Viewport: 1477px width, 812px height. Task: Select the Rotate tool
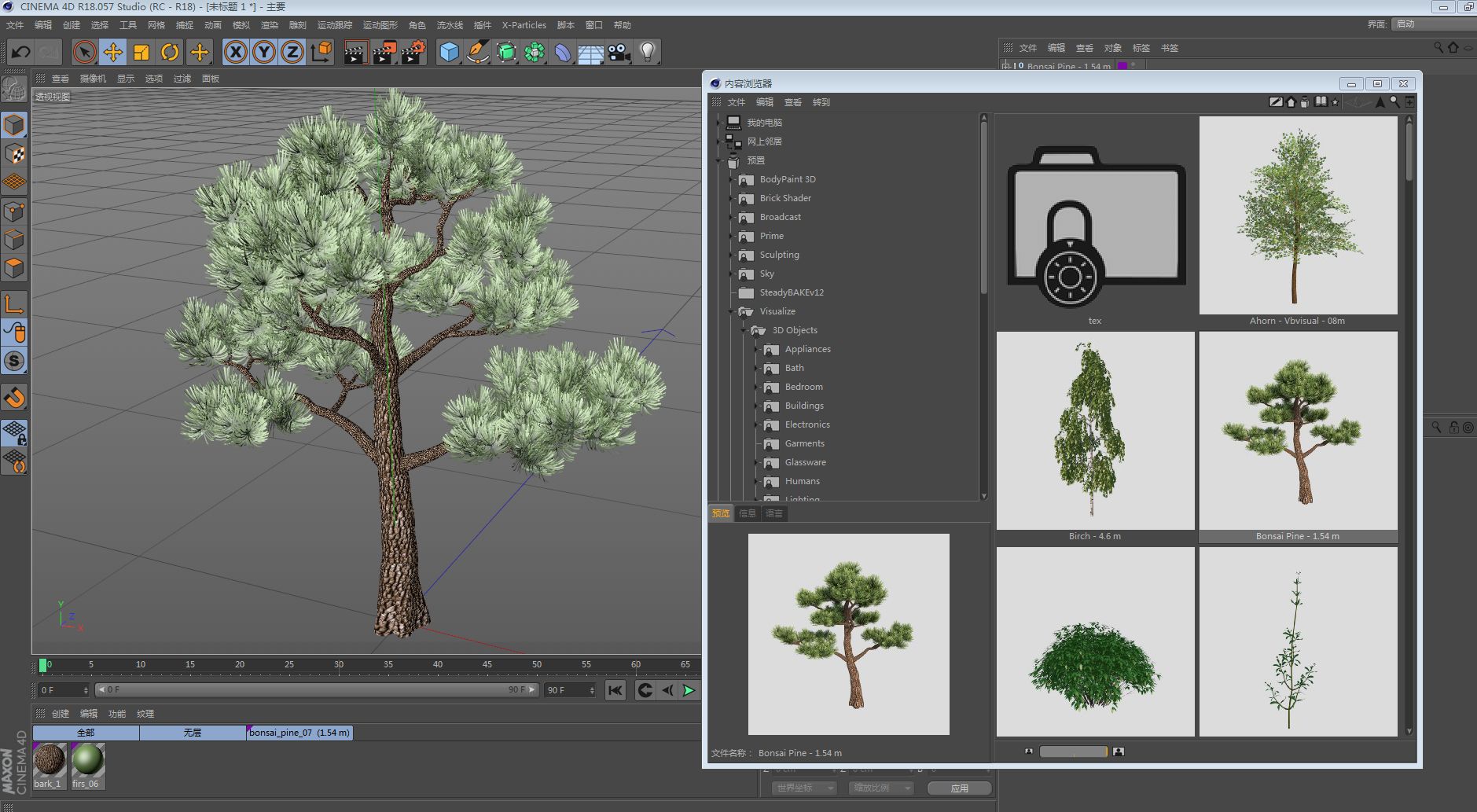click(x=170, y=53)
